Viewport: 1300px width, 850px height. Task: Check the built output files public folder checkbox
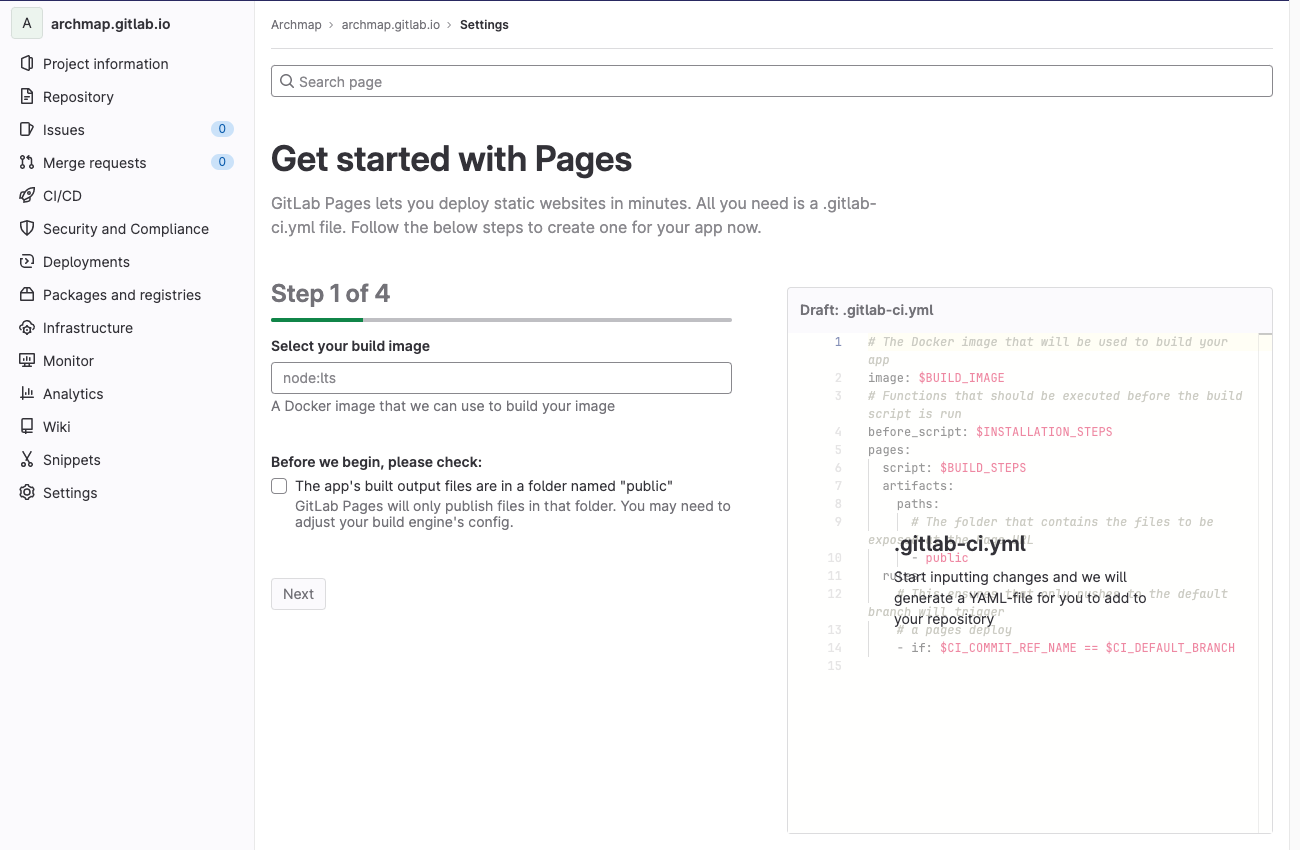279,486
